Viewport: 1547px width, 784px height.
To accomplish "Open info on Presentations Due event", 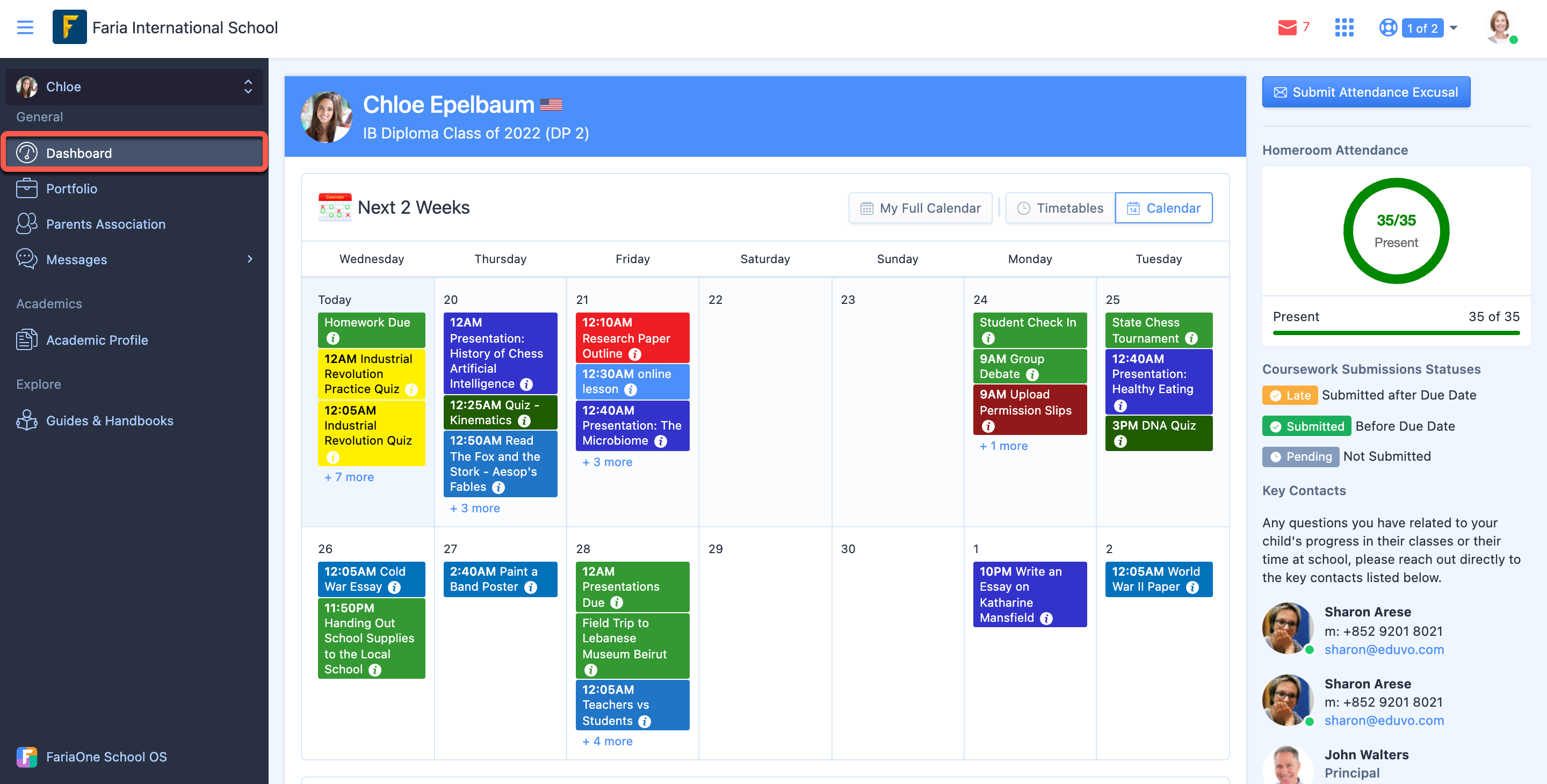I will 616,602.
